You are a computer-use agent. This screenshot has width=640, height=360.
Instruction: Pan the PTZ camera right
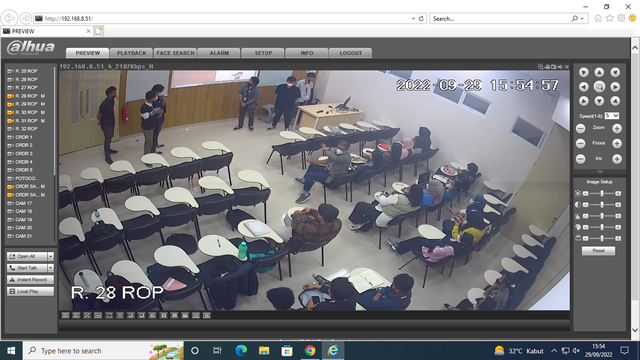[x=615, y=87]
